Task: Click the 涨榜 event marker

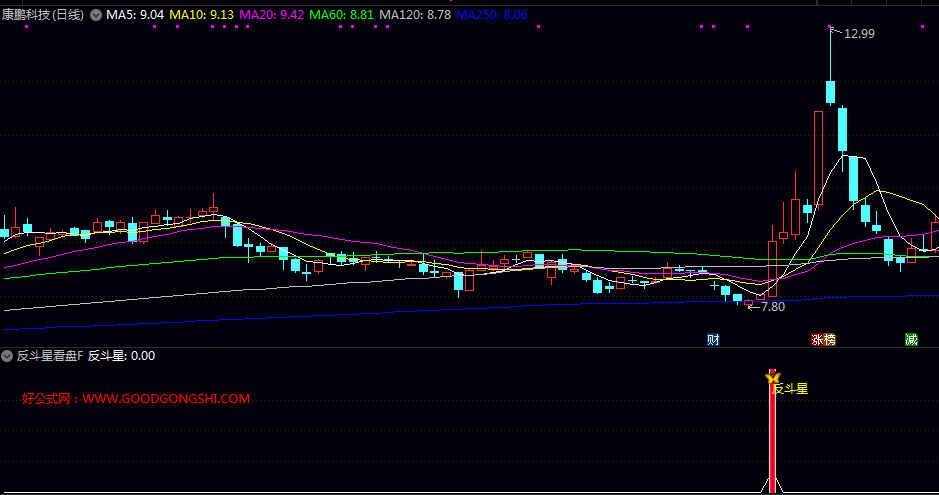Action: [823, 340]
